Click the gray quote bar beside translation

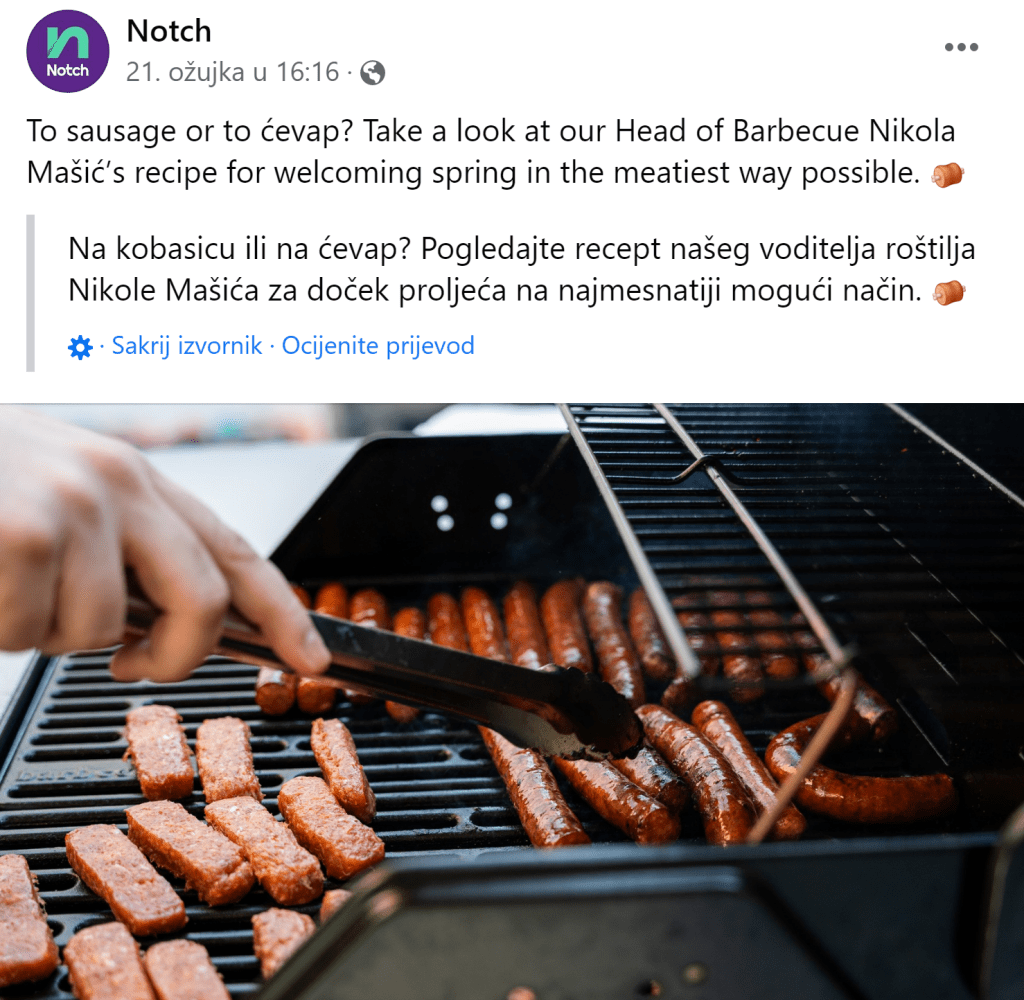(x=30, y=293)
